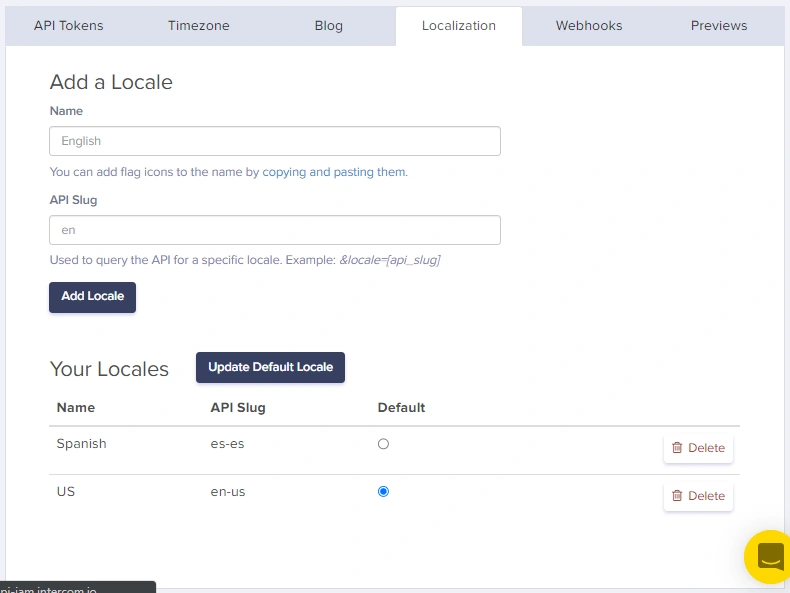Open the Timezone tab

201,26
